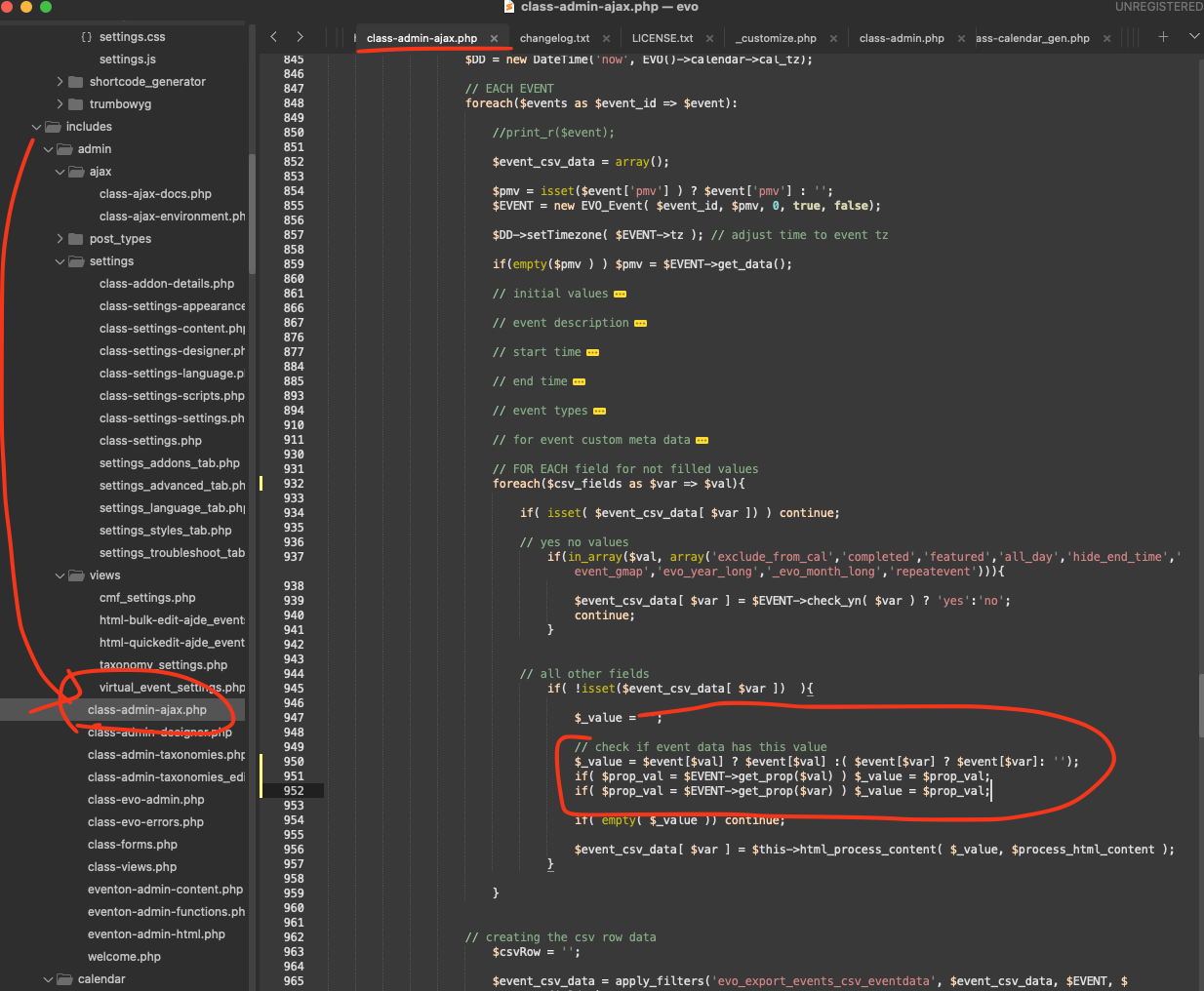Go forward using the right navigation arrow
This screenshot has height=991, width=1204.
tap(300, 37)
